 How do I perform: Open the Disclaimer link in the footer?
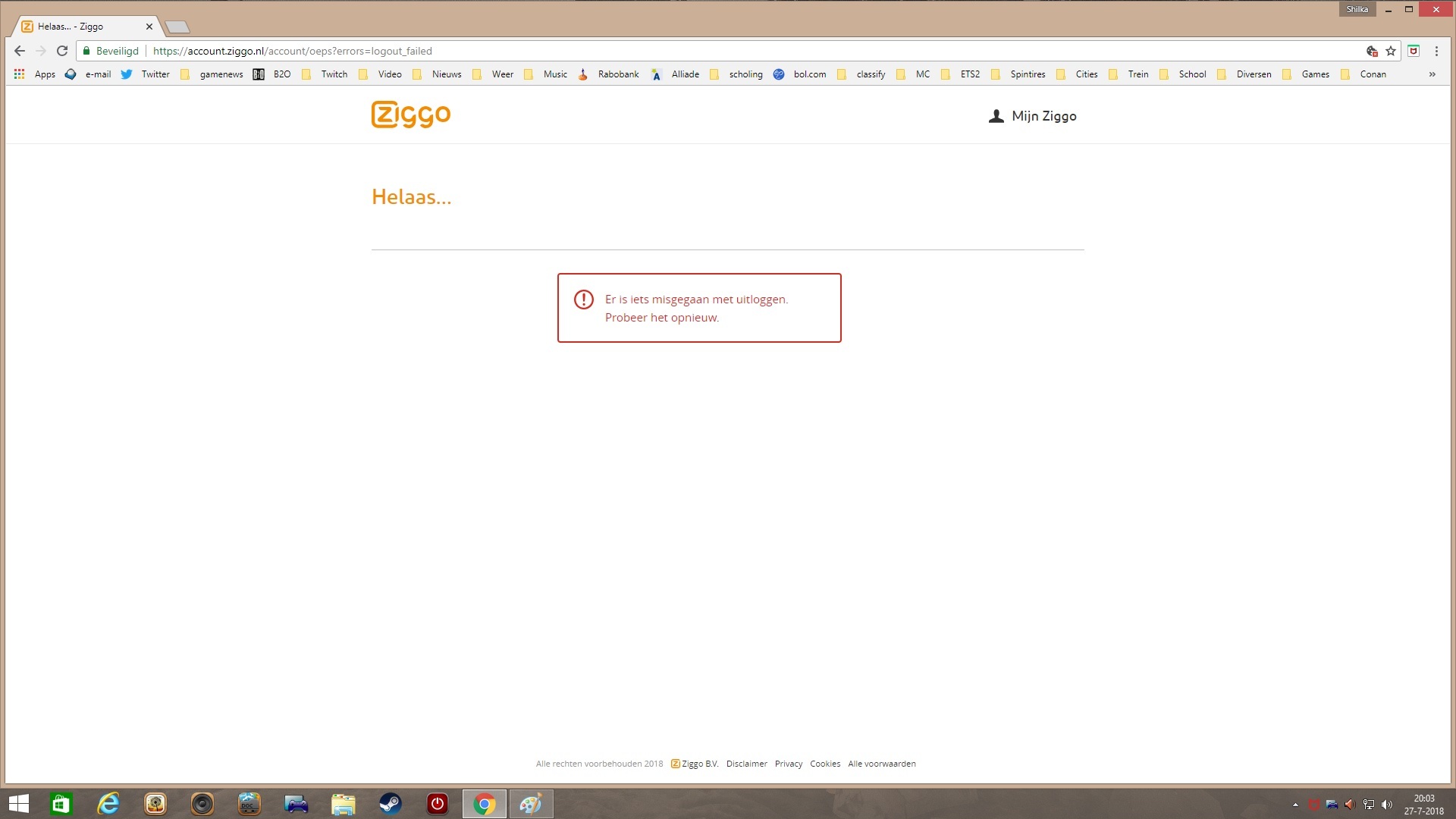coord(746,764)
